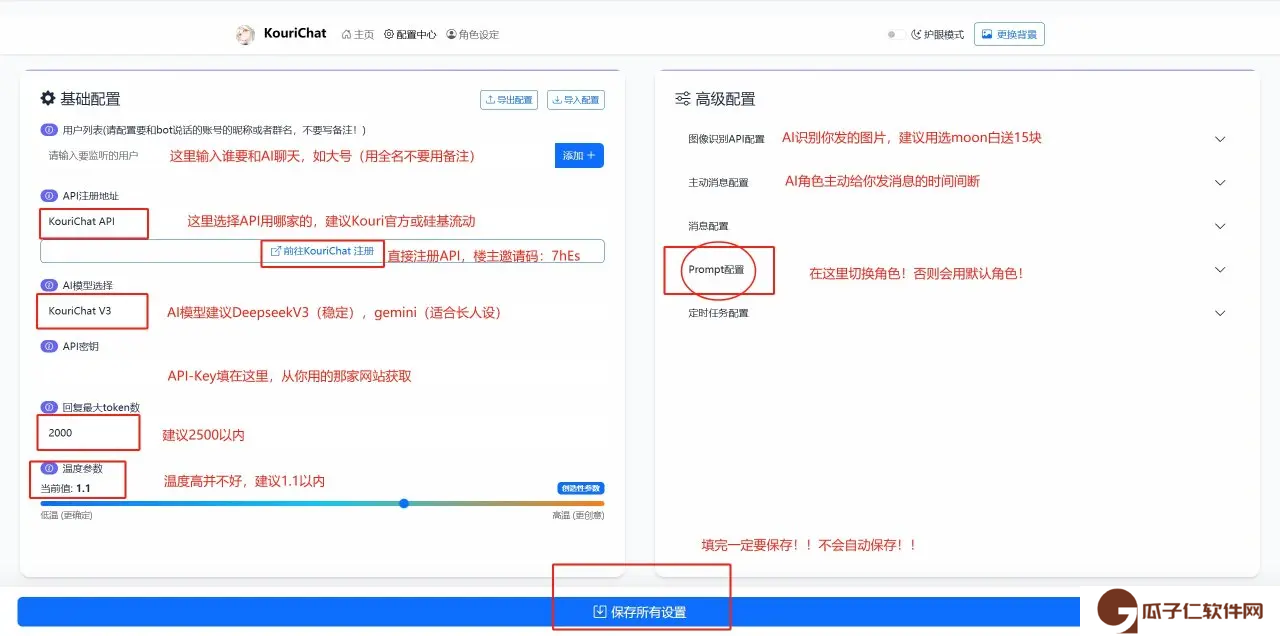Click the 低温 (更确定) label

(x=64, y=515)
